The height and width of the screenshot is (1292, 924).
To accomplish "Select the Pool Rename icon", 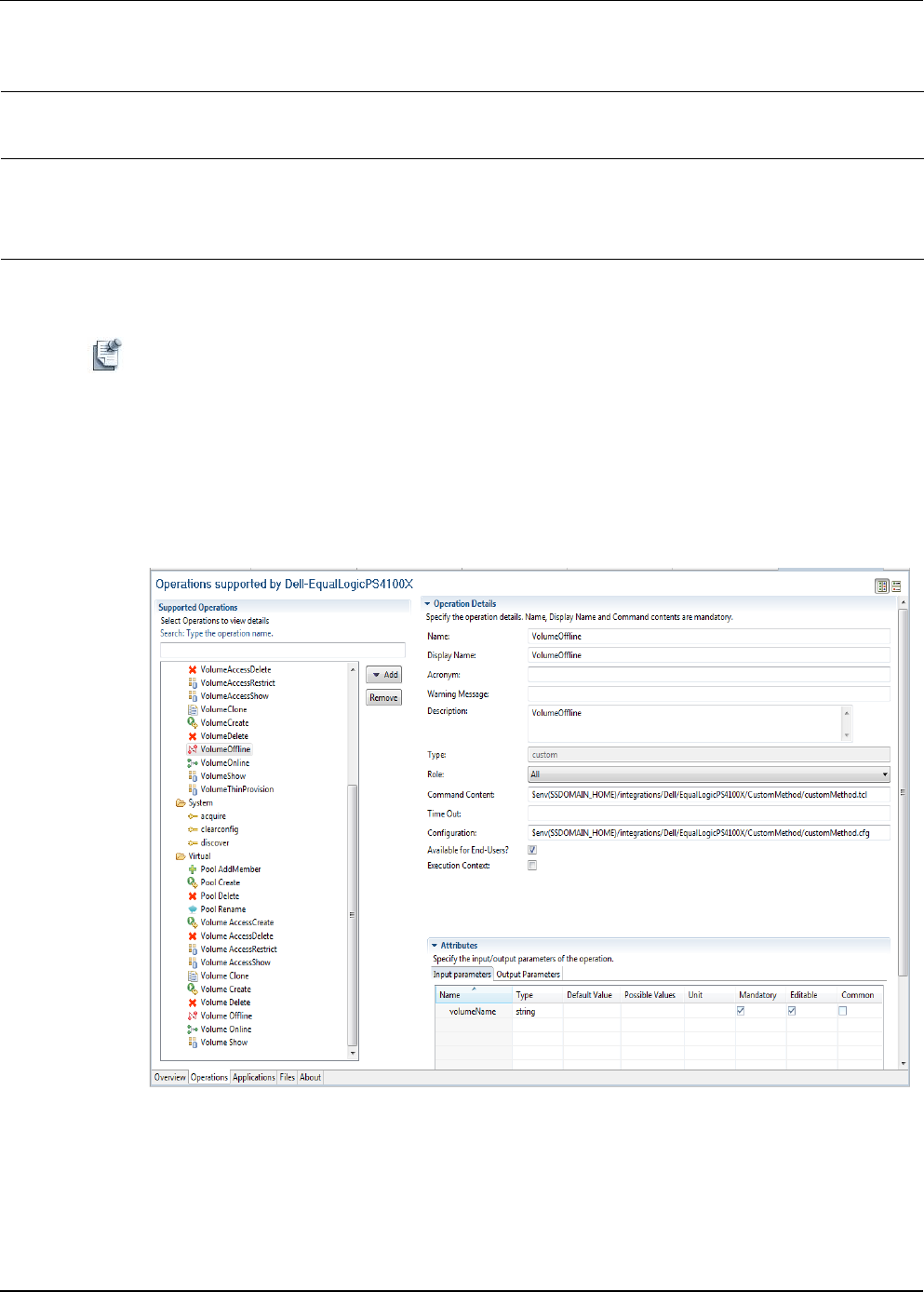I will [x=193, y=909].
